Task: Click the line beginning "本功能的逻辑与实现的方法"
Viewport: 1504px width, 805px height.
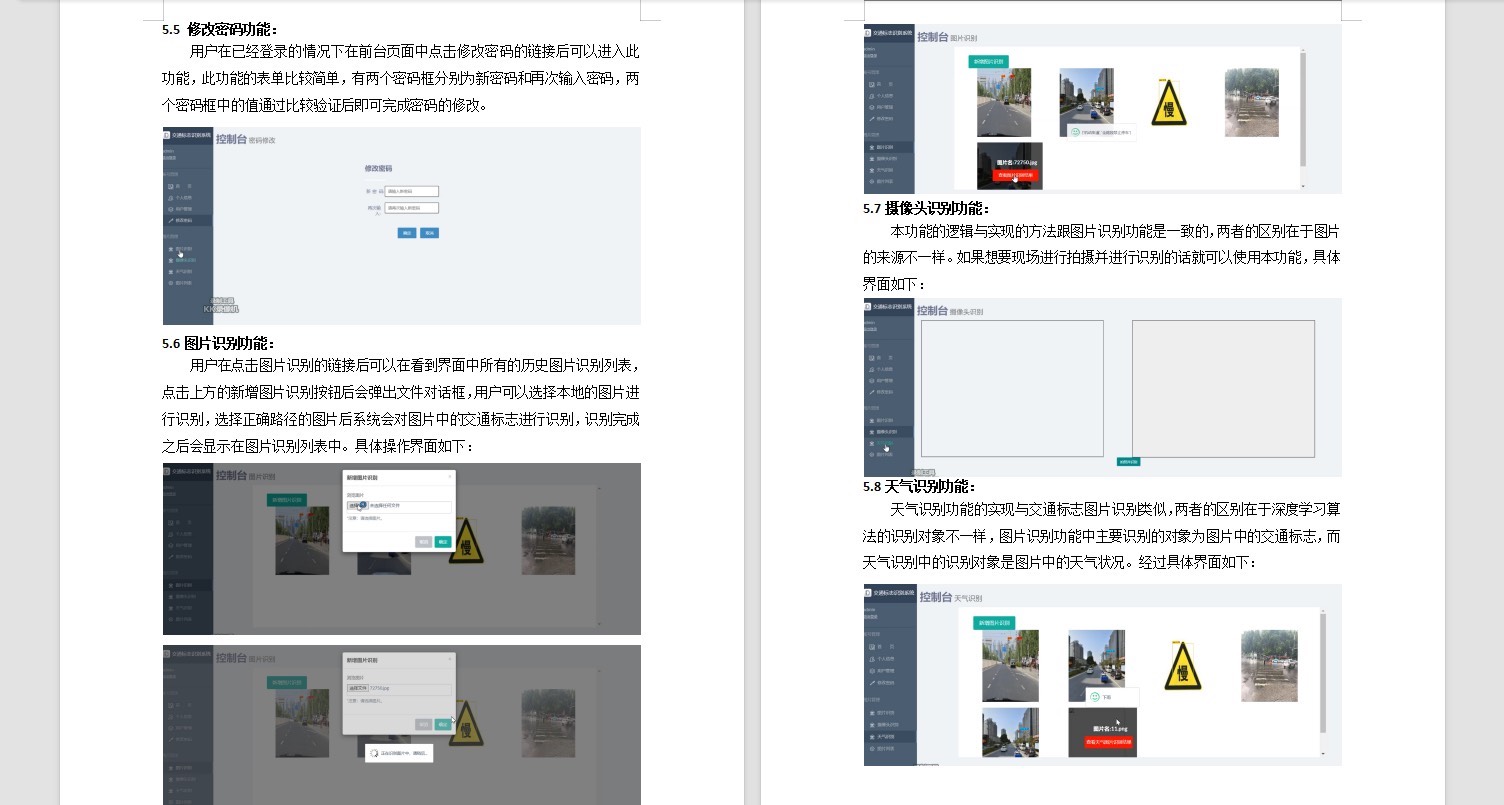Action: pyautogui.click(x=1115, y=230)
